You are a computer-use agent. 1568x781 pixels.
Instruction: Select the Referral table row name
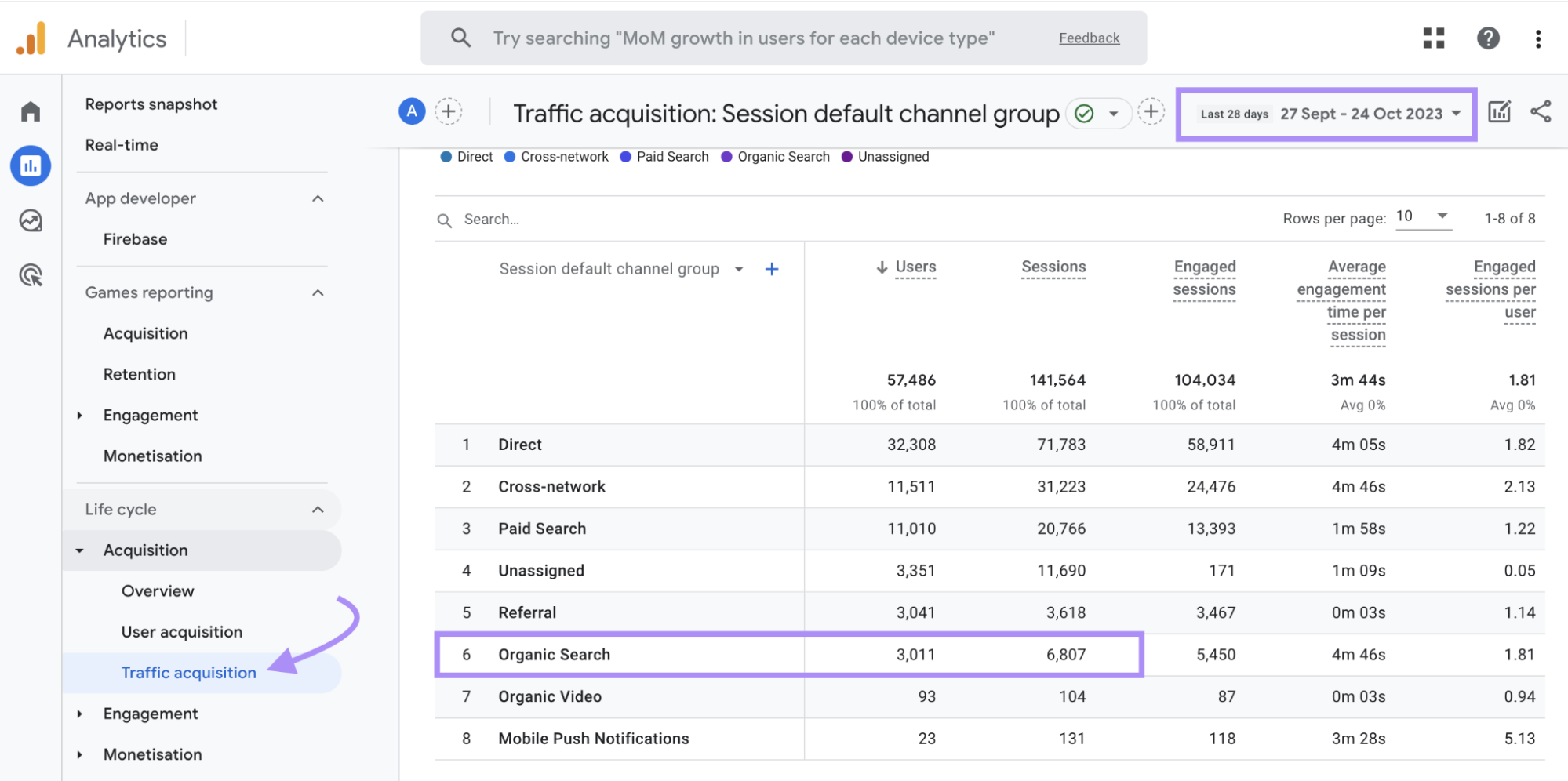(527, 612)
